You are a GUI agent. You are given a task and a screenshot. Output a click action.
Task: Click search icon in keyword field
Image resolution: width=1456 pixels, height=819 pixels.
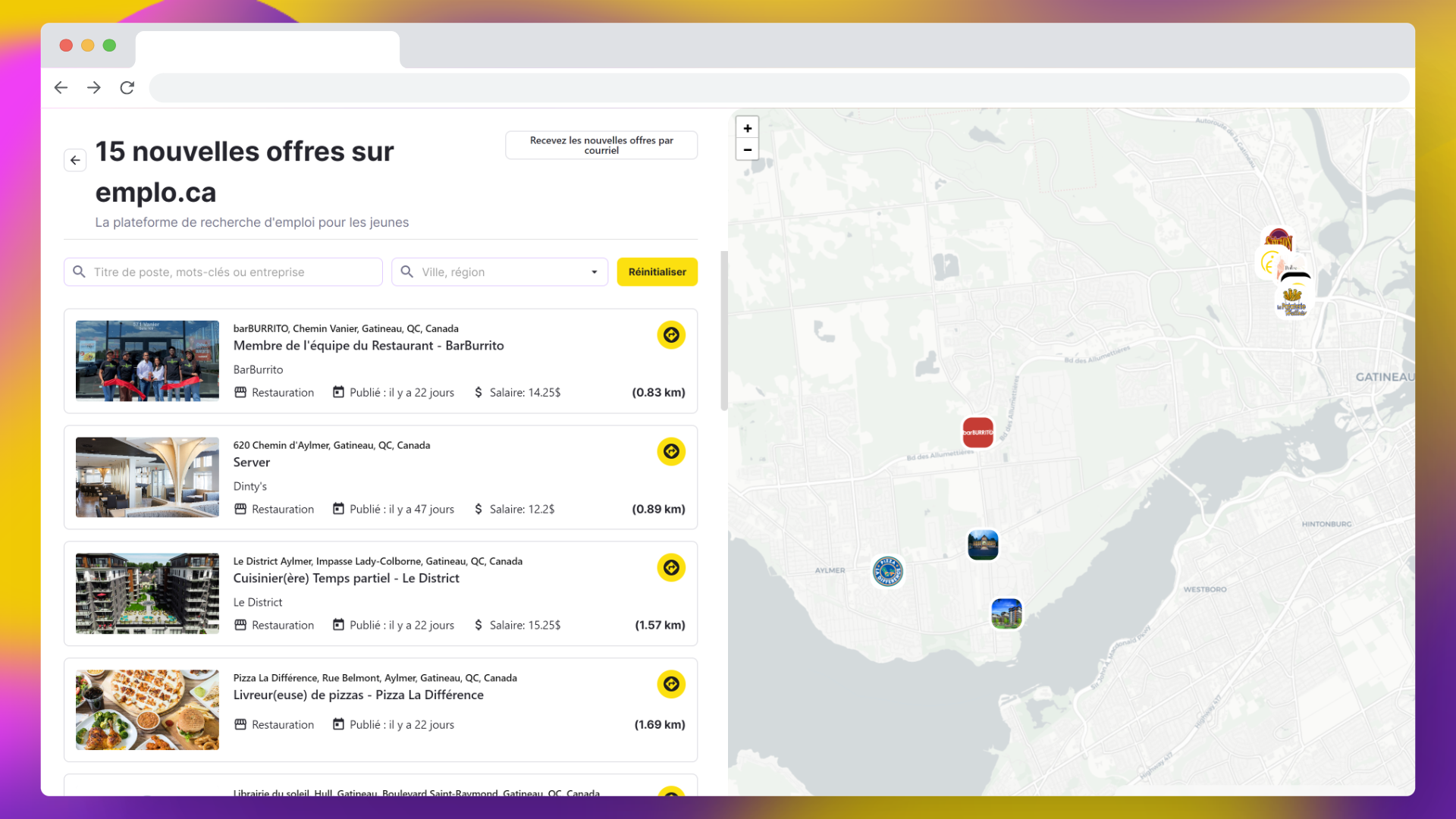tap(79, 271)
